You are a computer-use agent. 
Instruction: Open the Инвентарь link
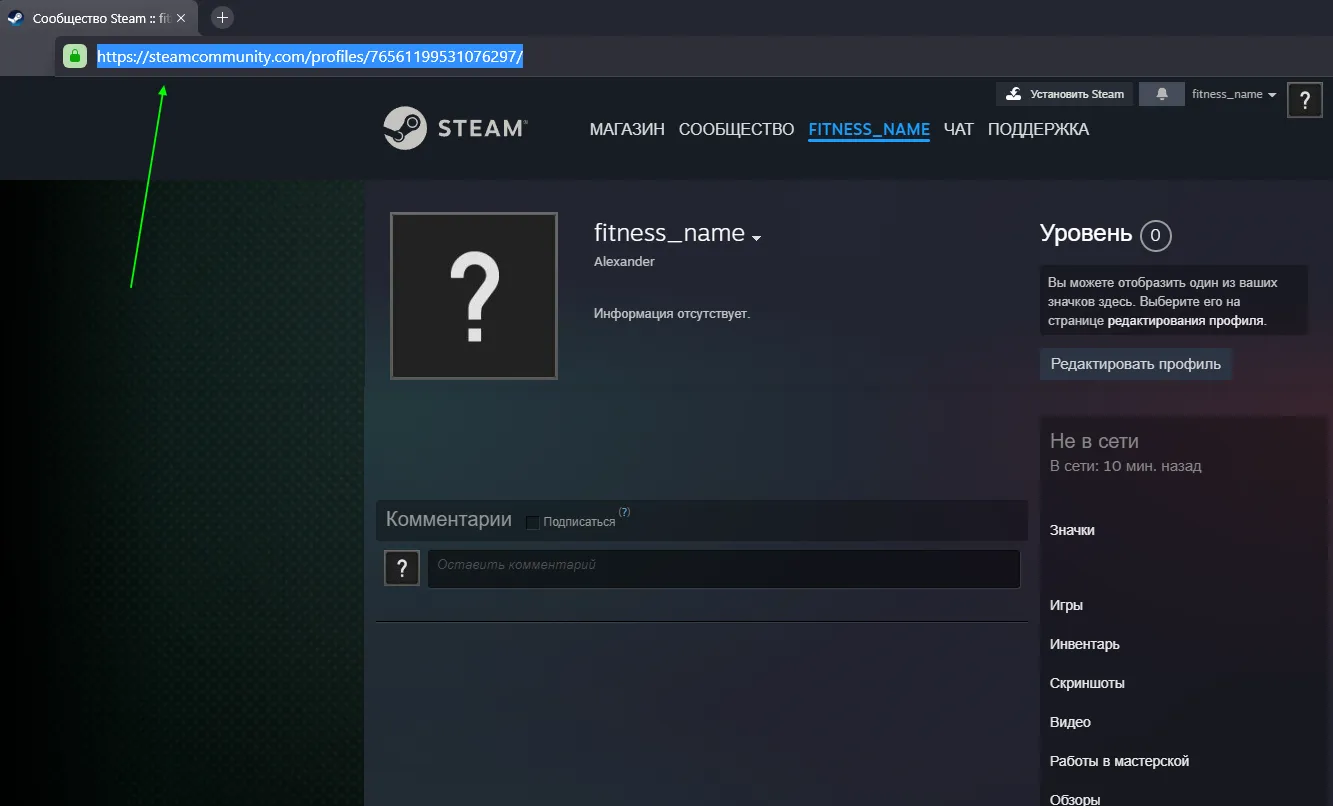pyautogui.click(x=1085, y=644)
